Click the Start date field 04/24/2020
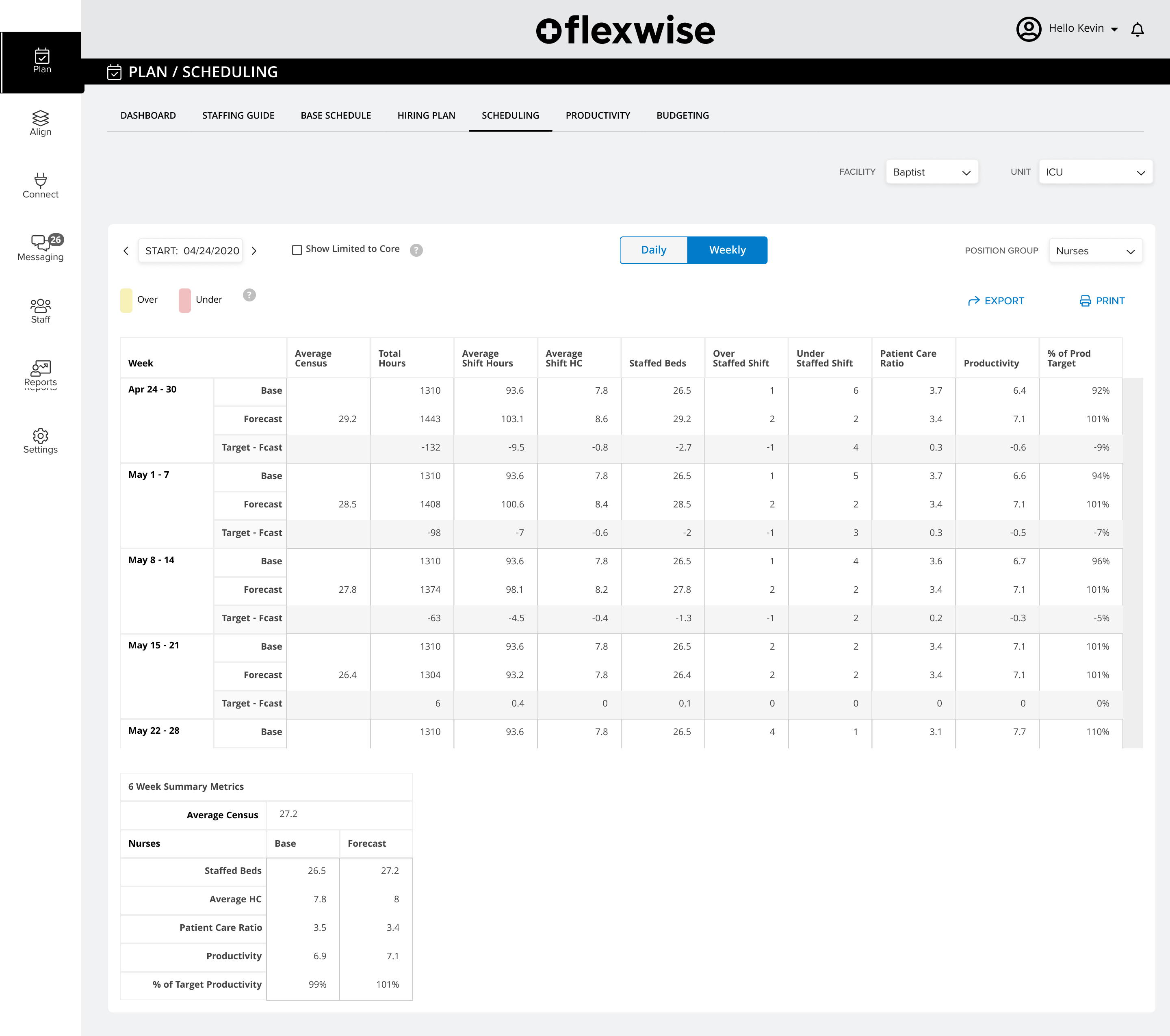This screenshot has height=1036, width=1170. (191, 251)
